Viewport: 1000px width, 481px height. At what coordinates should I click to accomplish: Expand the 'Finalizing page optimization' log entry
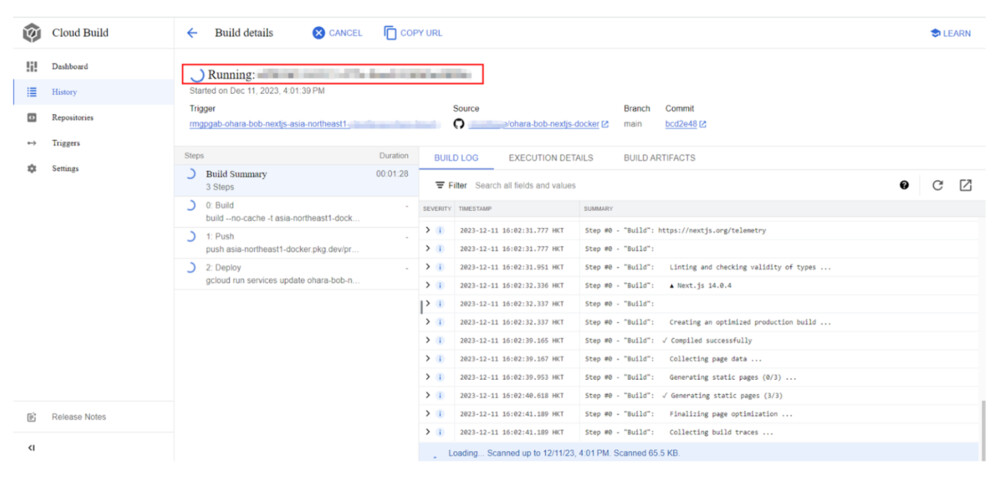(428, 414)
